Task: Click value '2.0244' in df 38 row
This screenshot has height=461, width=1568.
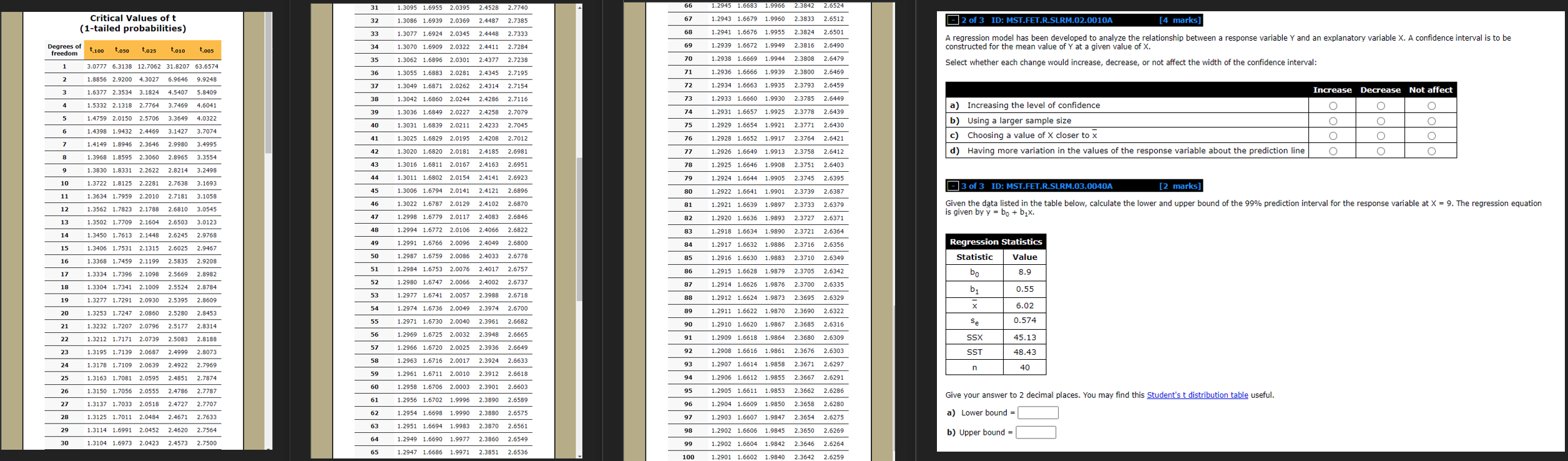Action: click(459, 99)
